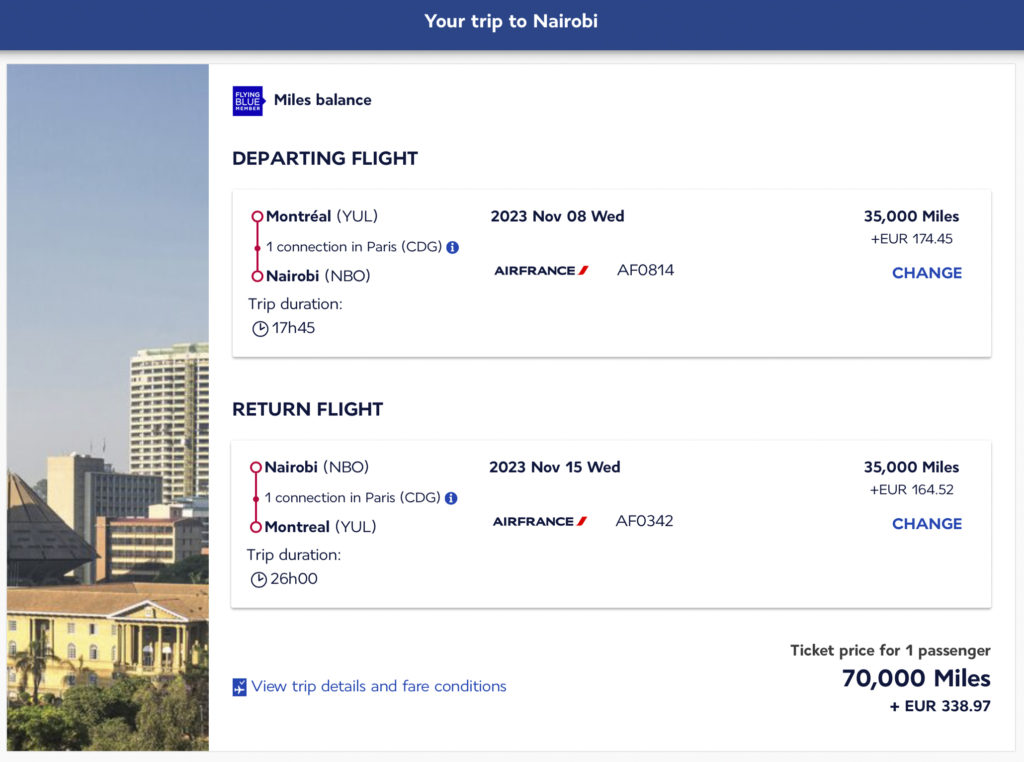Click the departing date 2023 Nov 08 Wed
Screen dimensions: 1024x762
pyautogui.click(x=557, y=216)
